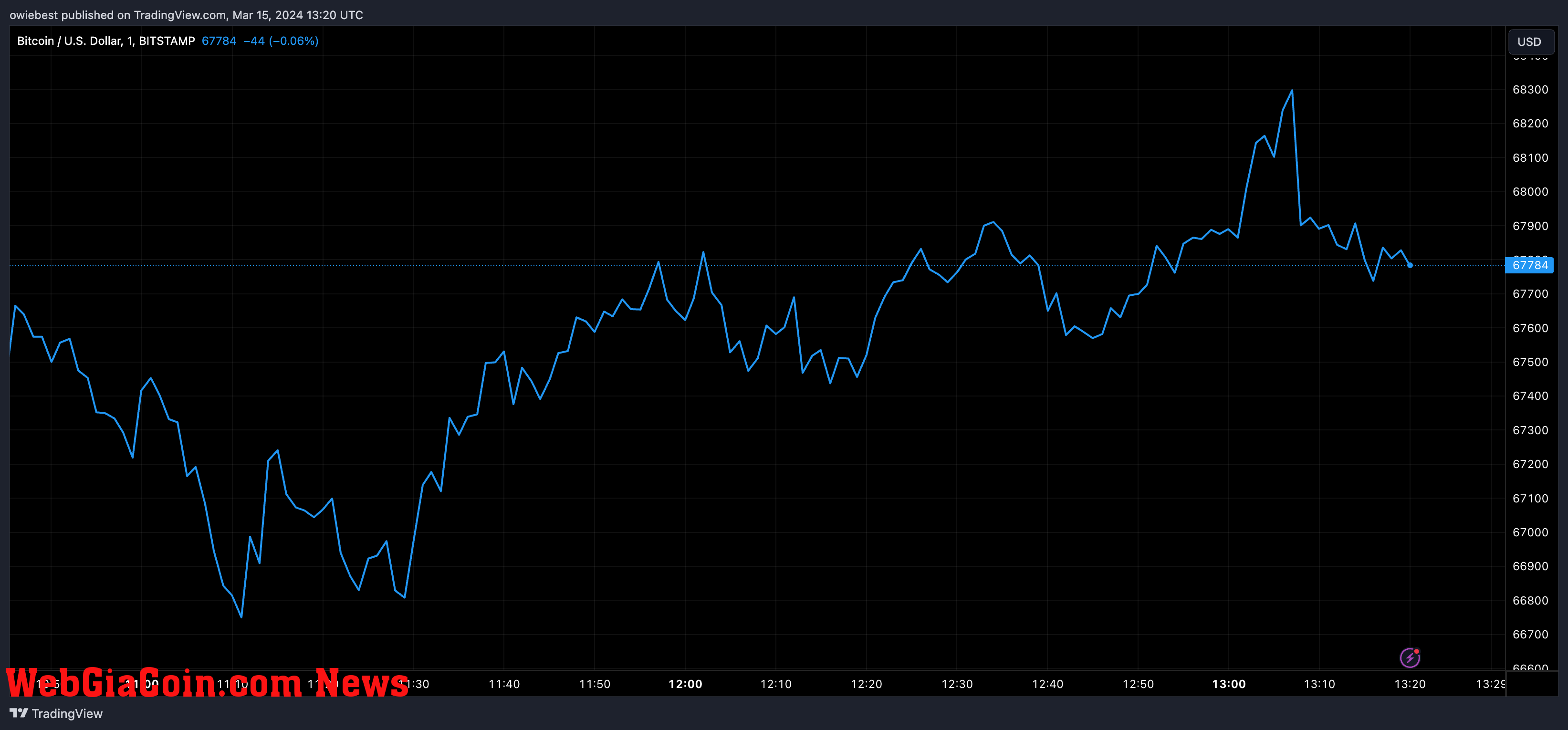Click the 67000 price axis label

(x=1530, y=532)
